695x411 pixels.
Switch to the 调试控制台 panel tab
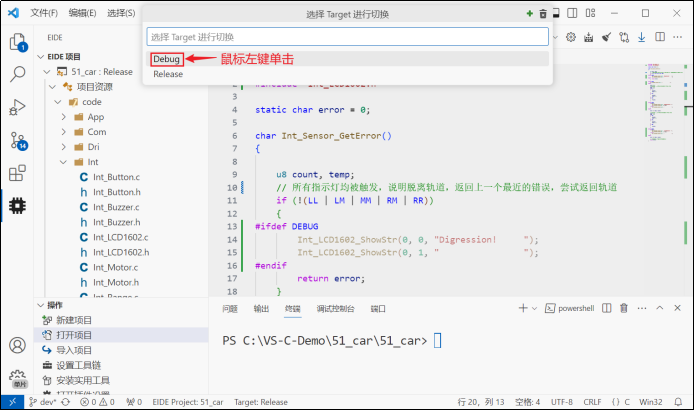coord(336,309)
